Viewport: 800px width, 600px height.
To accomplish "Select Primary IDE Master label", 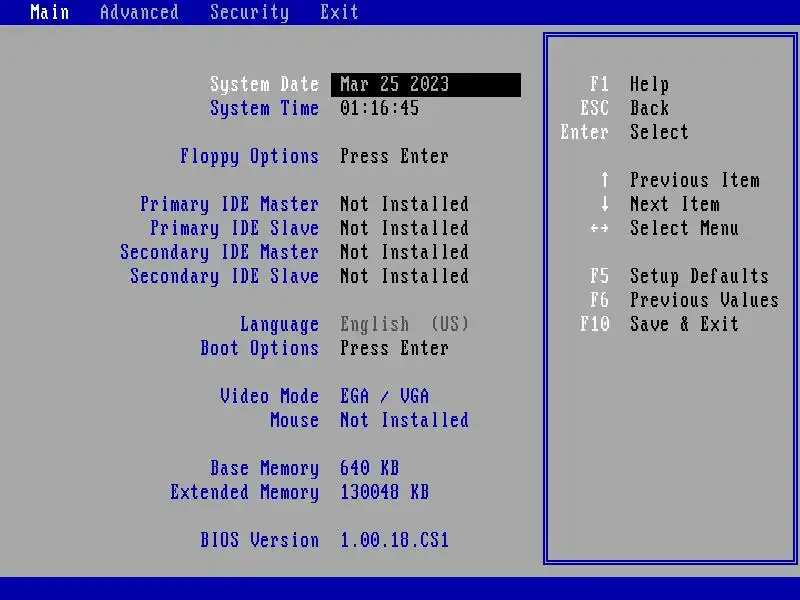I will point(230,205).
